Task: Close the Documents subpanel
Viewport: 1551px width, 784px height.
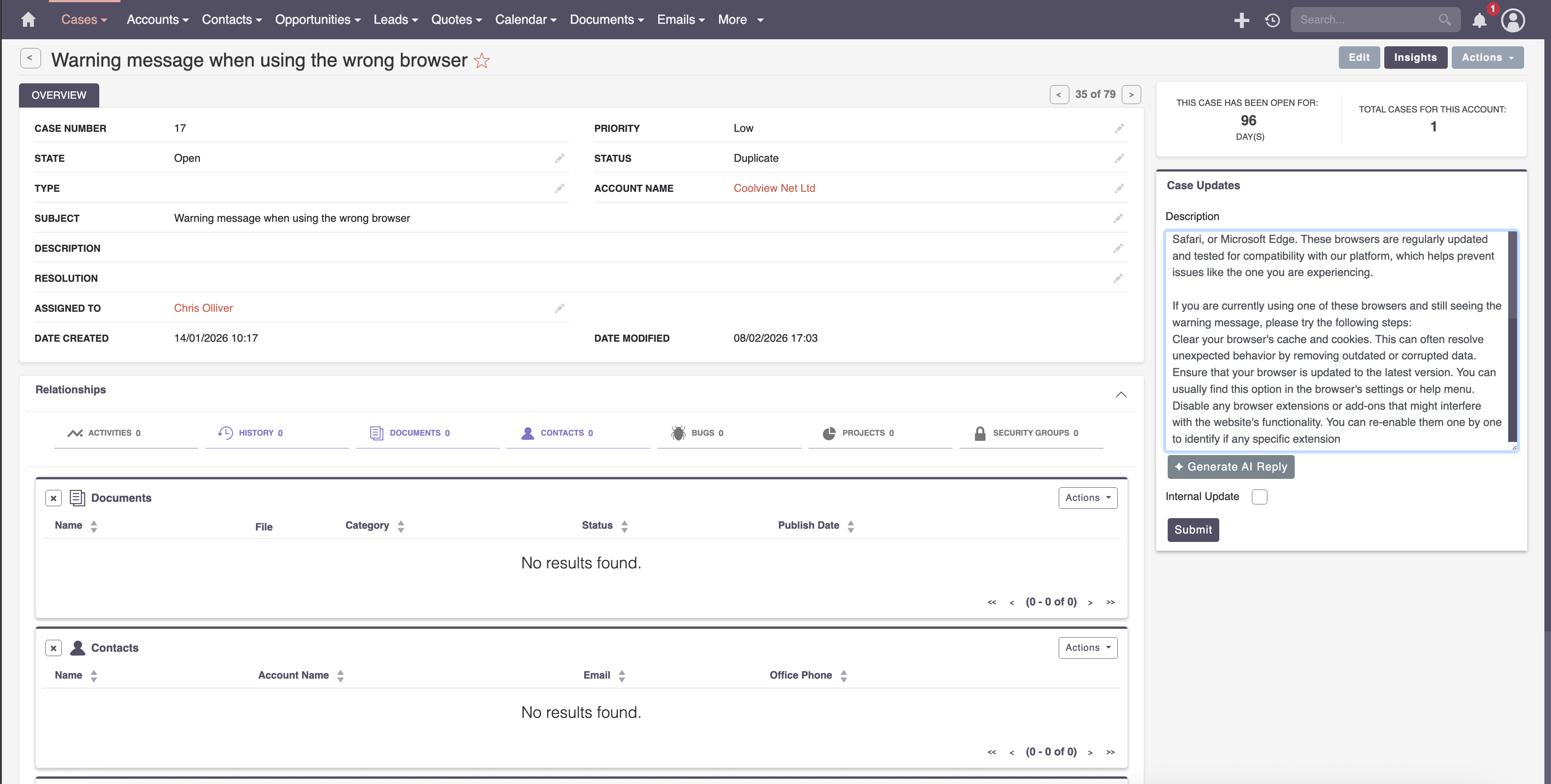Action: [x=53, y=498]
